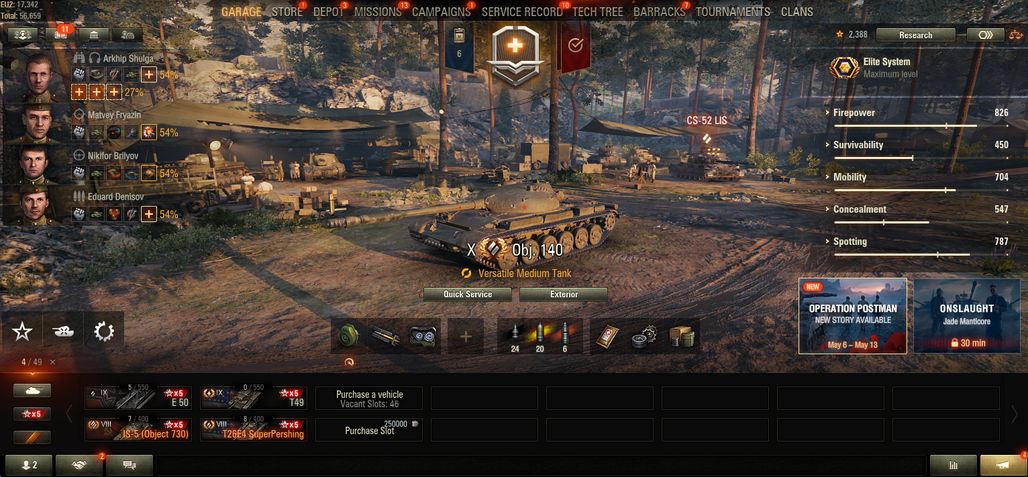Click the Research button

(x=915, y=35)
